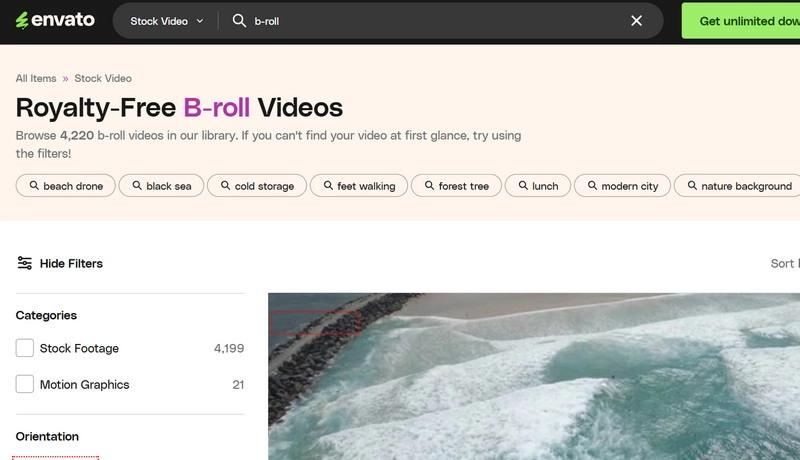The width and height of the screenshot is (800, 460).
Task: Click the Motion Graphics count 21
Action: 238,385
